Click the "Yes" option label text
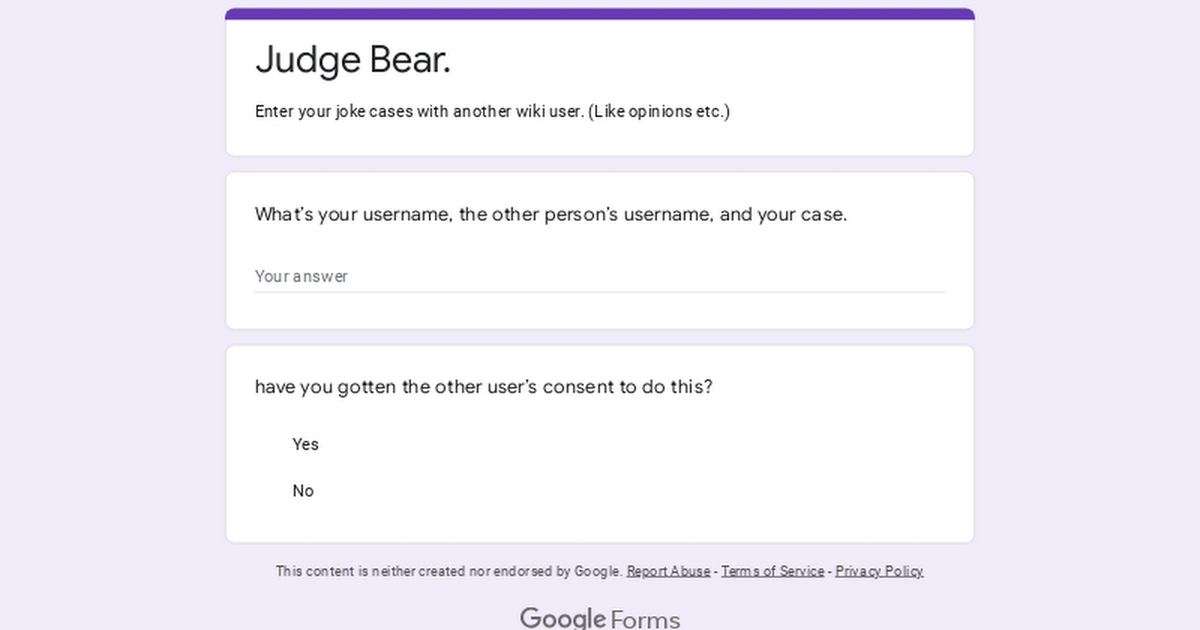 point(306,444)
